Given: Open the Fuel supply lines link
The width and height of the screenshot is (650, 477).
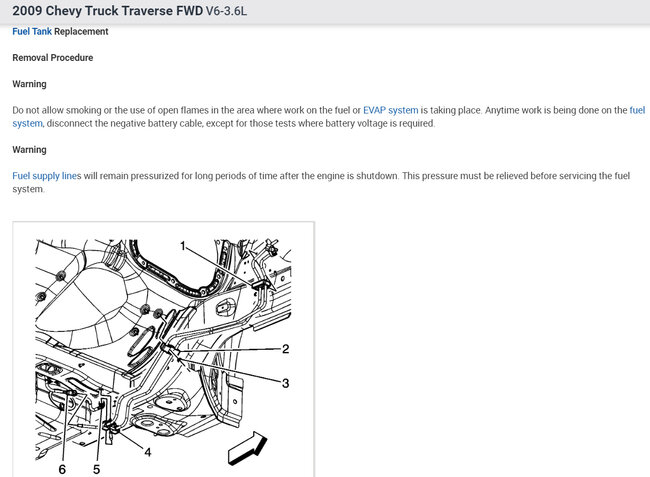Looking at the screenshot, I should tap(47, 176).
